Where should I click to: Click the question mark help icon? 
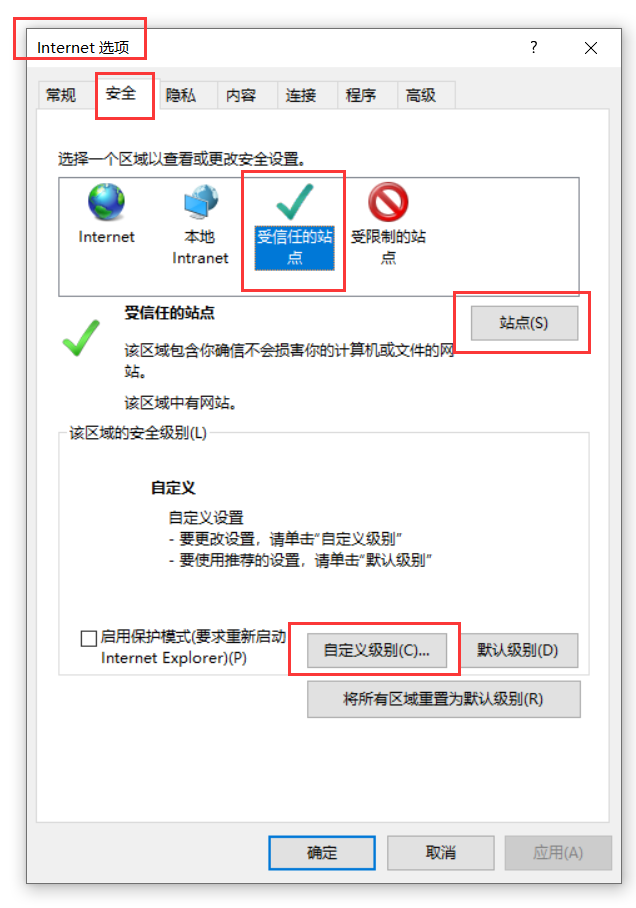(x=534, y=47)
